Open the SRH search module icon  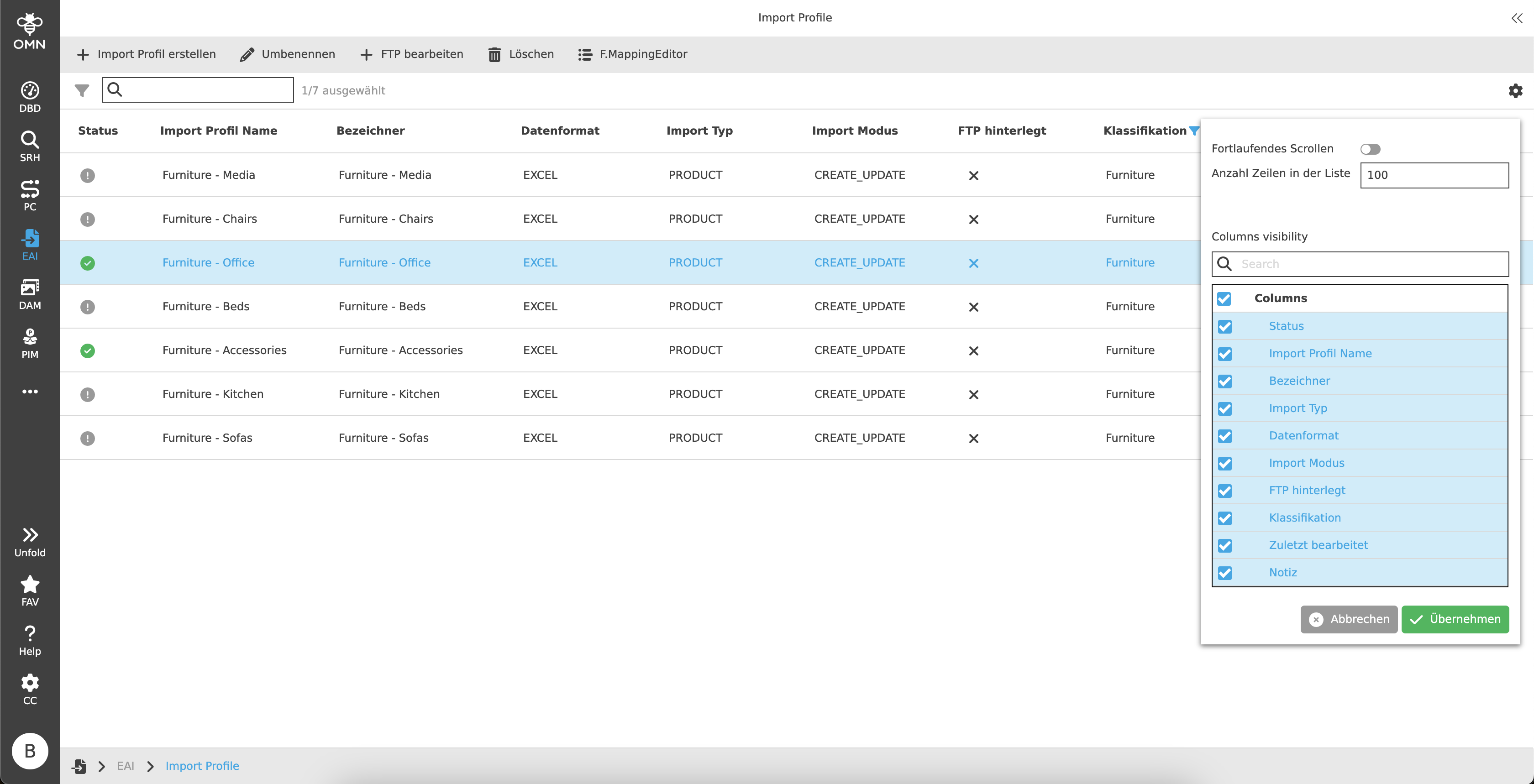(x=30, y=146)
